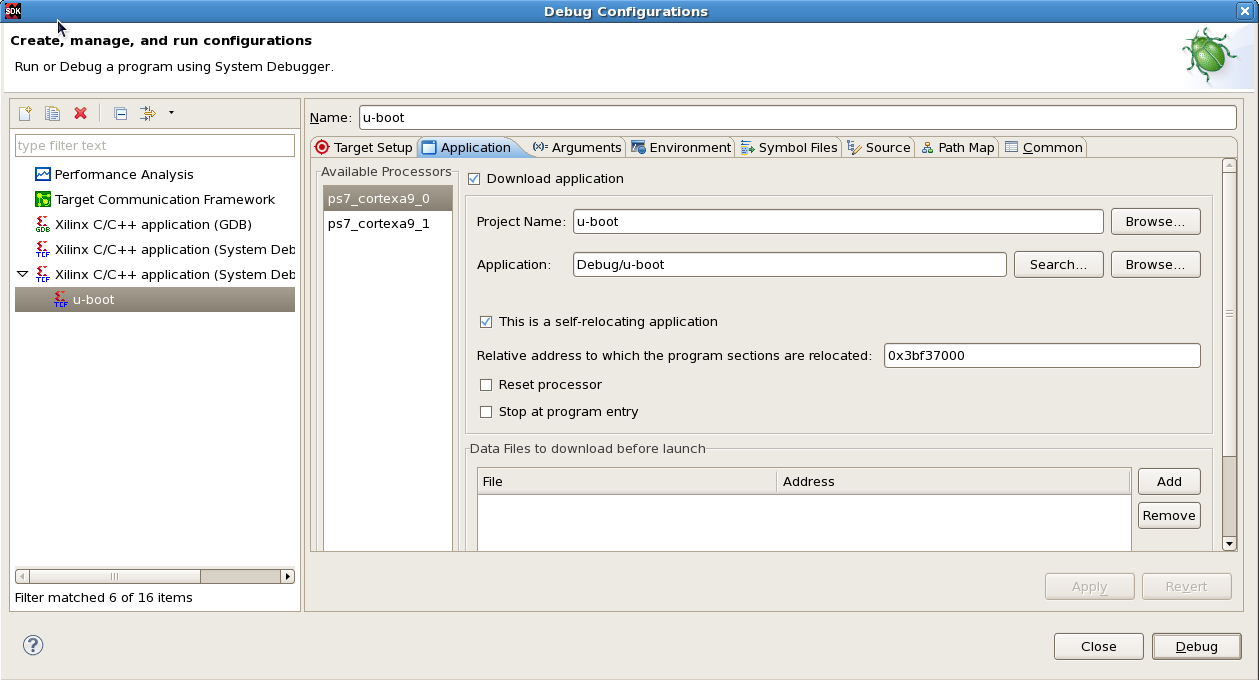
Task: Click the Performance Analysis icon
Action: point(43,174)
